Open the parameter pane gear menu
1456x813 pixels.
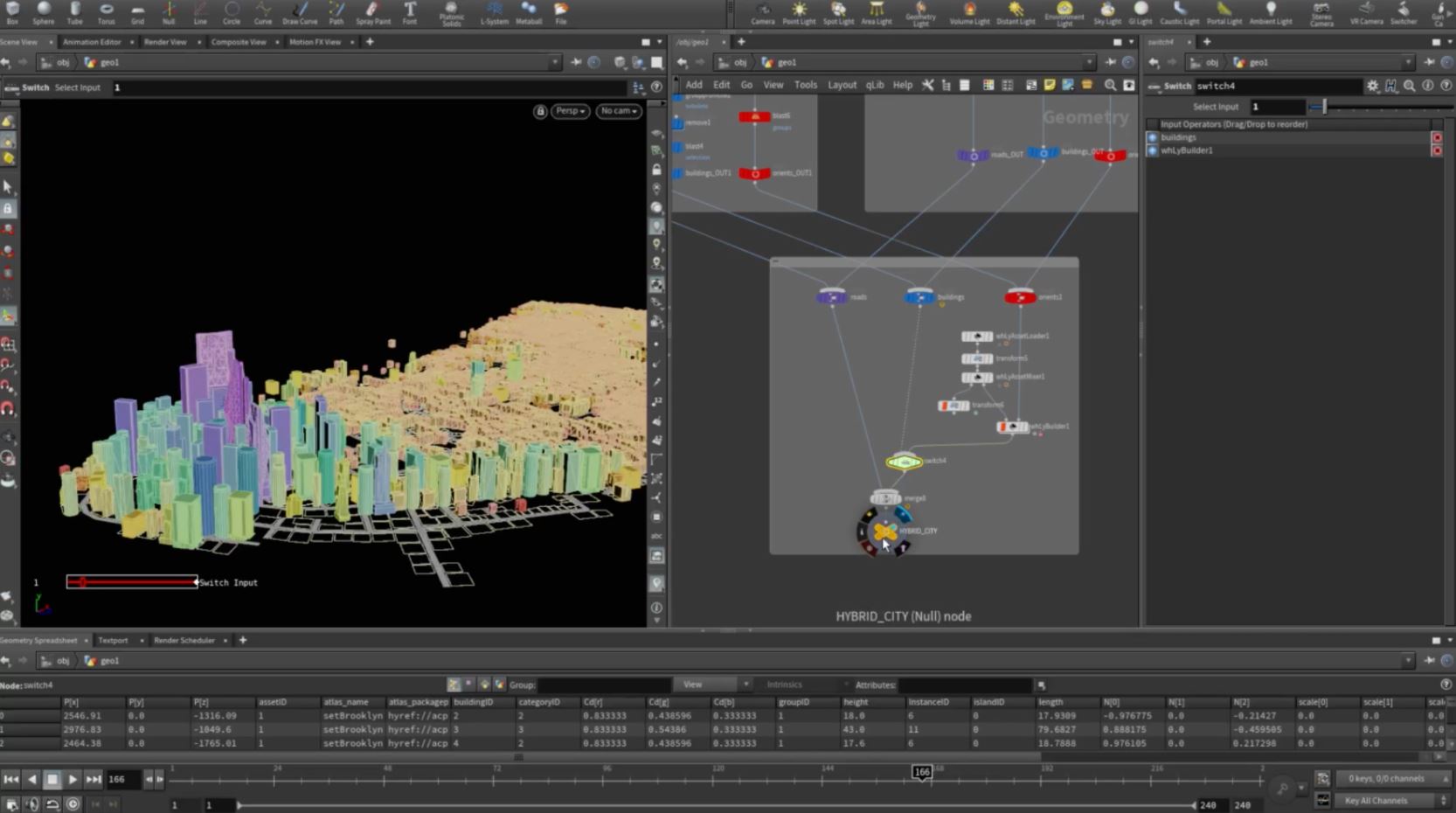click(1372, 86)
